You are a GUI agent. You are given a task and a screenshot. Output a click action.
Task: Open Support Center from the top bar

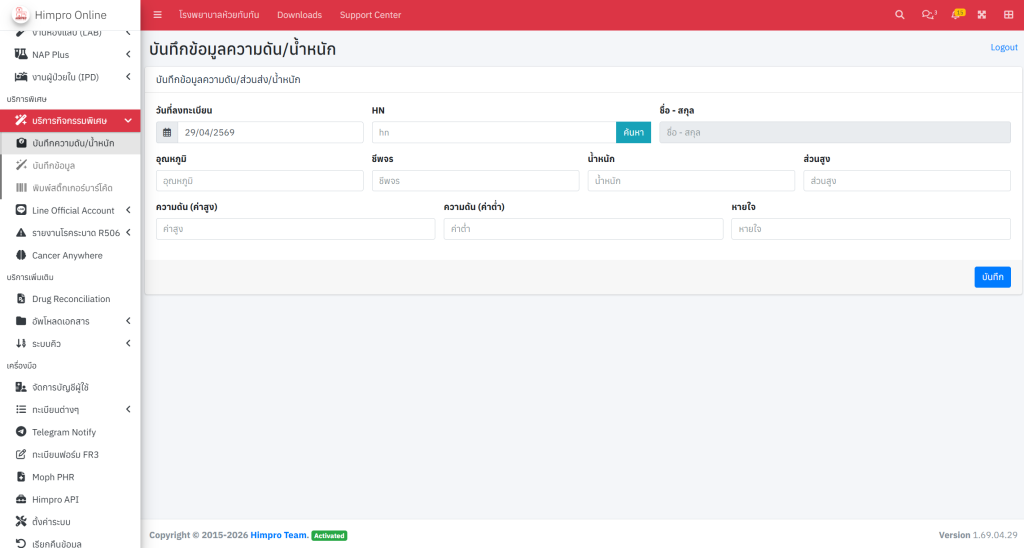pyautogui.click(x=370, y=15)
